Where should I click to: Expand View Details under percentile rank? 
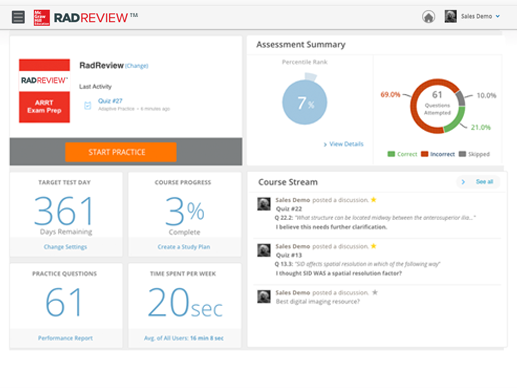343,144
